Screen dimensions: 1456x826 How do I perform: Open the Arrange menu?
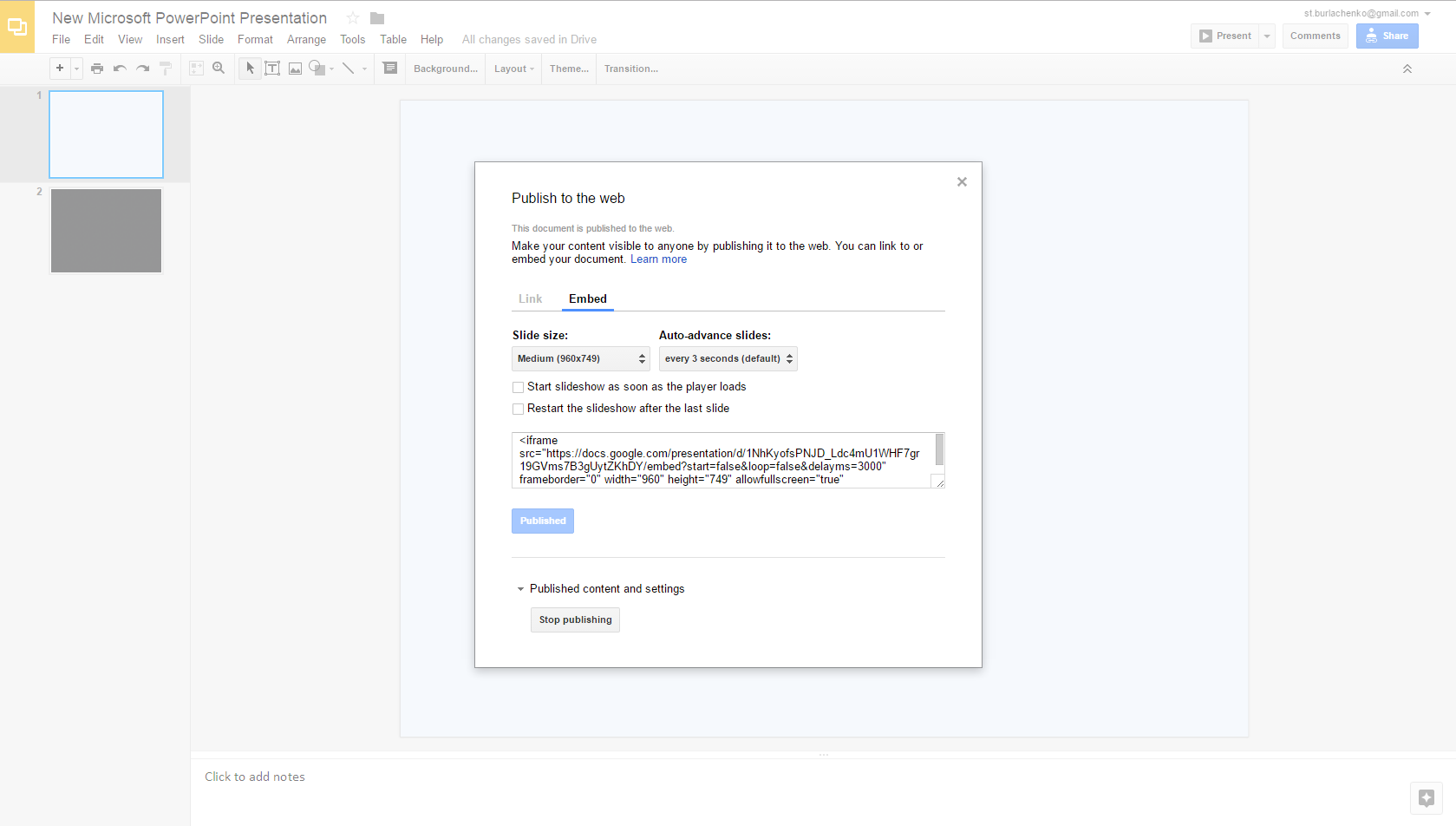[x=306, y=39]
